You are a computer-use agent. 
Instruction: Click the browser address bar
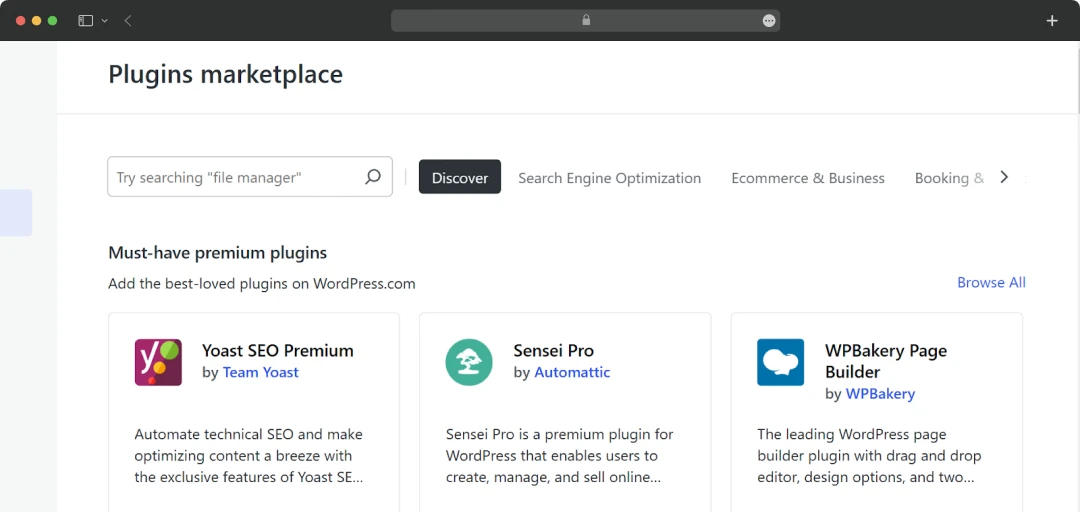click(x=585, y=21)
